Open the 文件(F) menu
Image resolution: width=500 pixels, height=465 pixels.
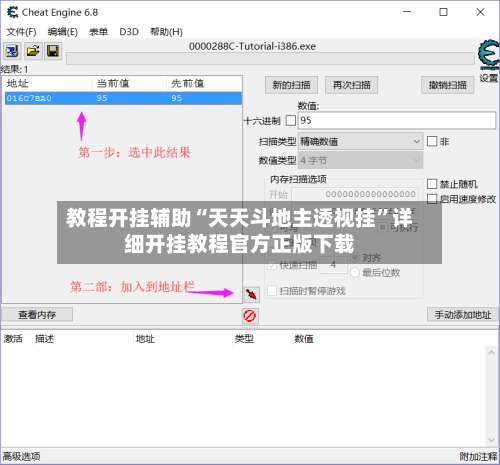tap(21, 32)
